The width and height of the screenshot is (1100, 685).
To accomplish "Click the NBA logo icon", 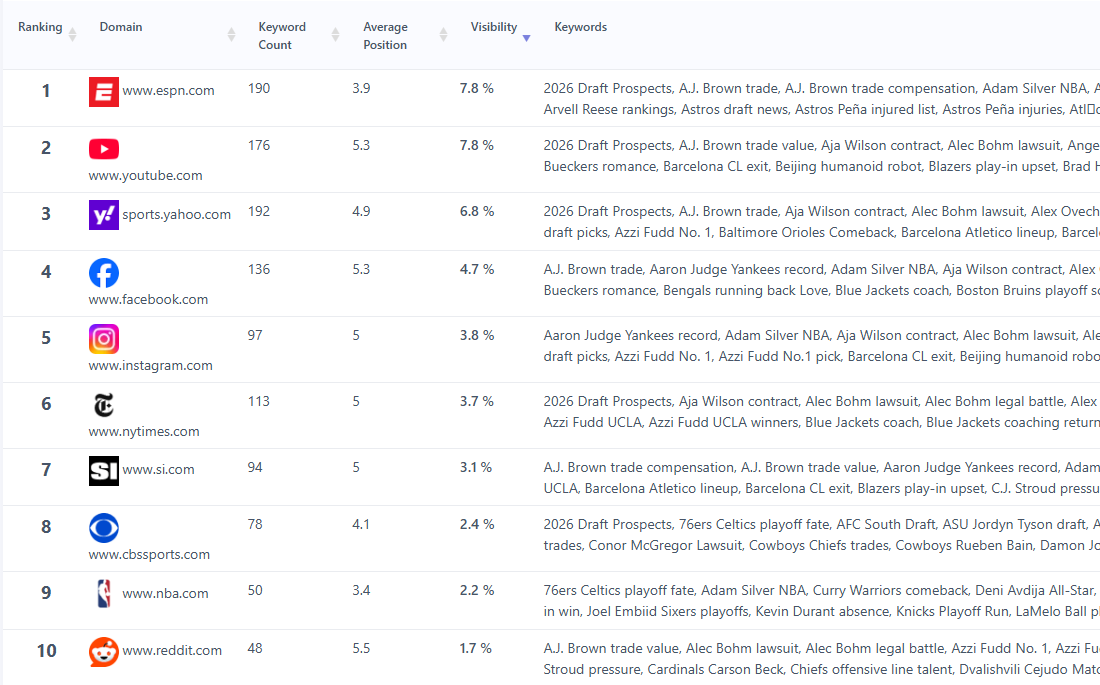I will (x=103, y=594).
